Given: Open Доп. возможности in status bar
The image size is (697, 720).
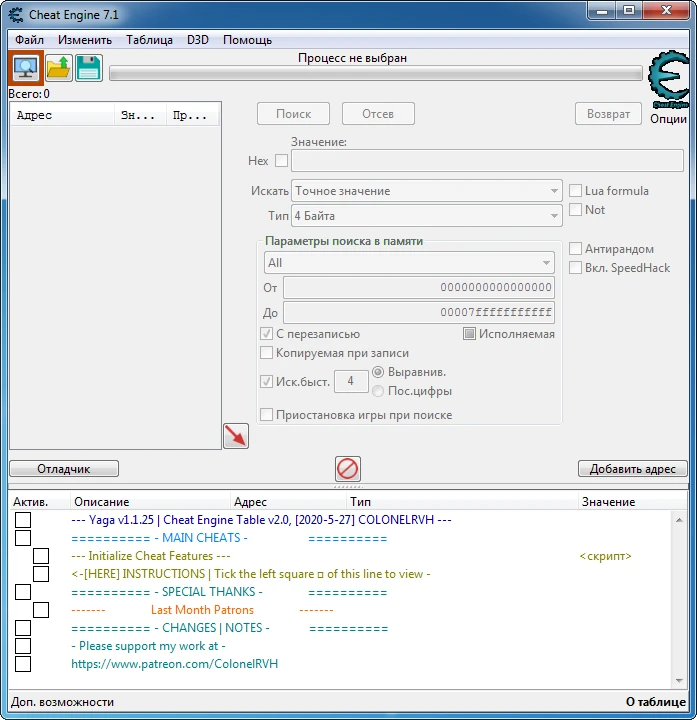Looking at the screenshot, I should 62,702.
